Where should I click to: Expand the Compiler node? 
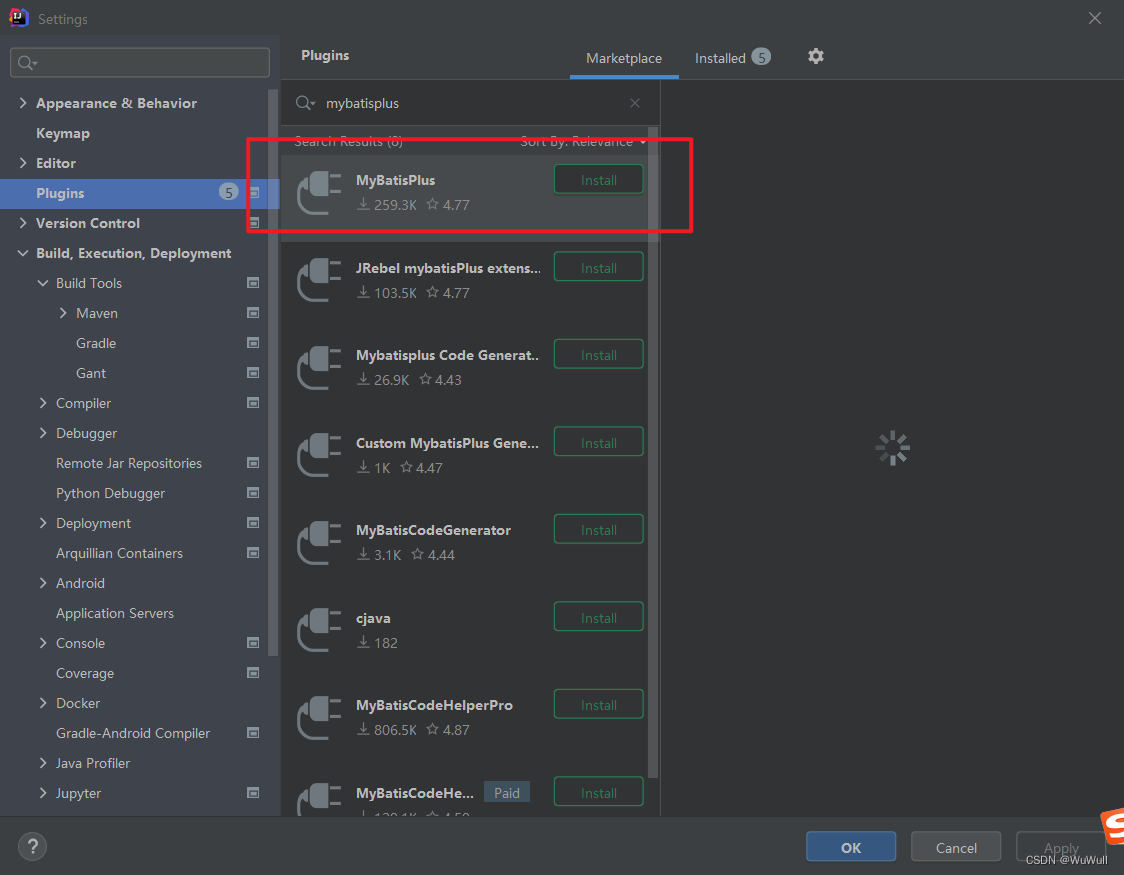click(43, 403)
